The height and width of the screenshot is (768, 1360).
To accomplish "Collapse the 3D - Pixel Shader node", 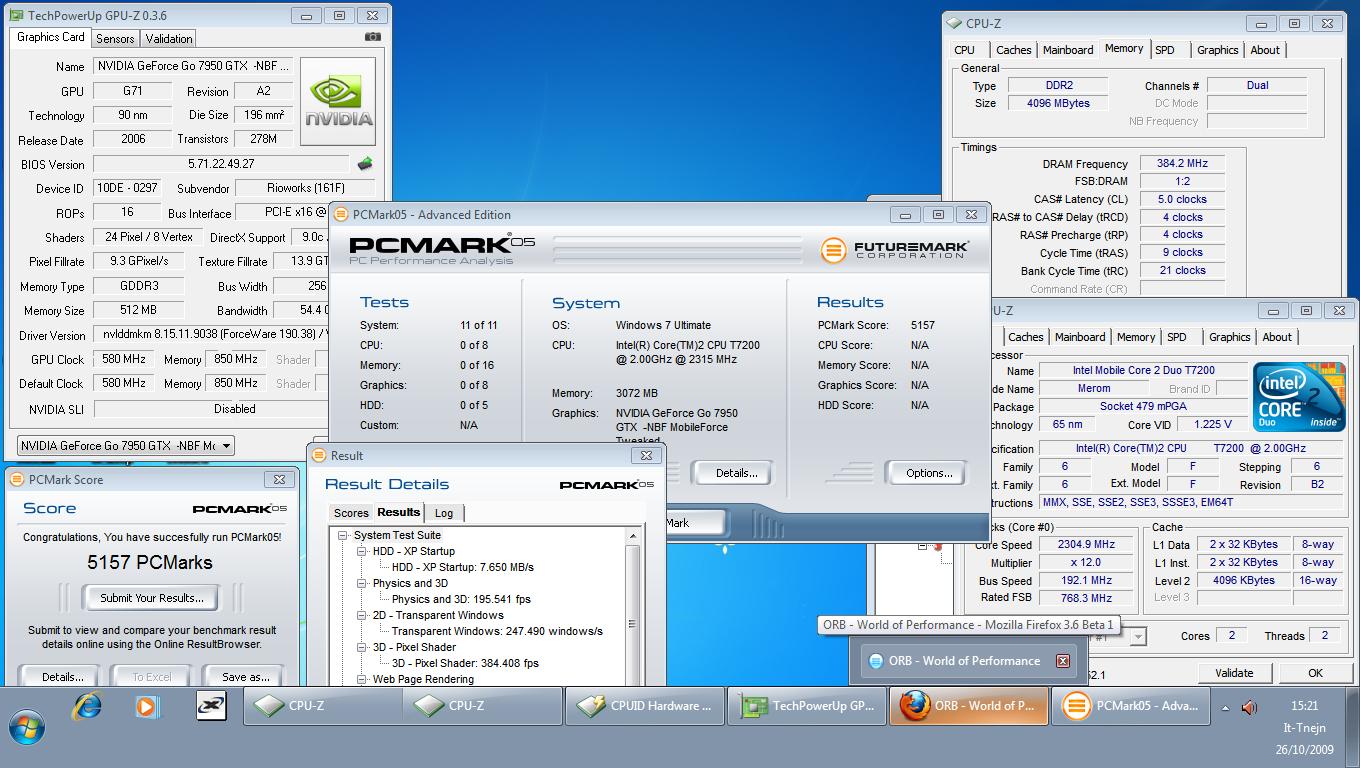I will click(x=362, y=647).
